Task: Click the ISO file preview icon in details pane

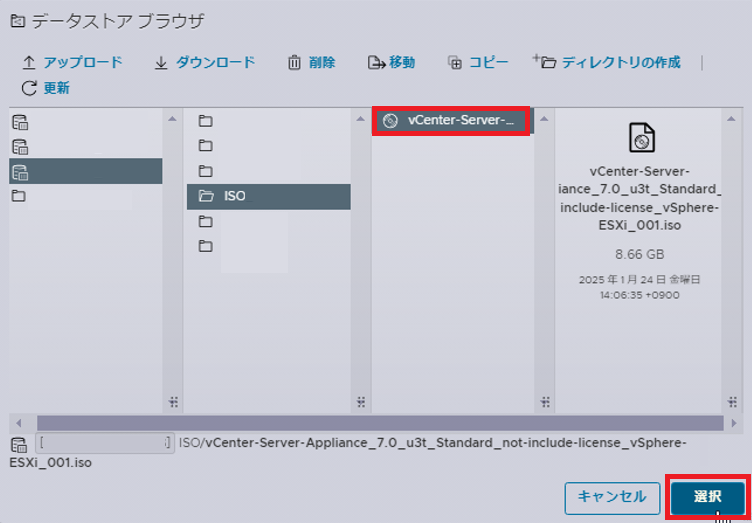Action: [642, 137]
